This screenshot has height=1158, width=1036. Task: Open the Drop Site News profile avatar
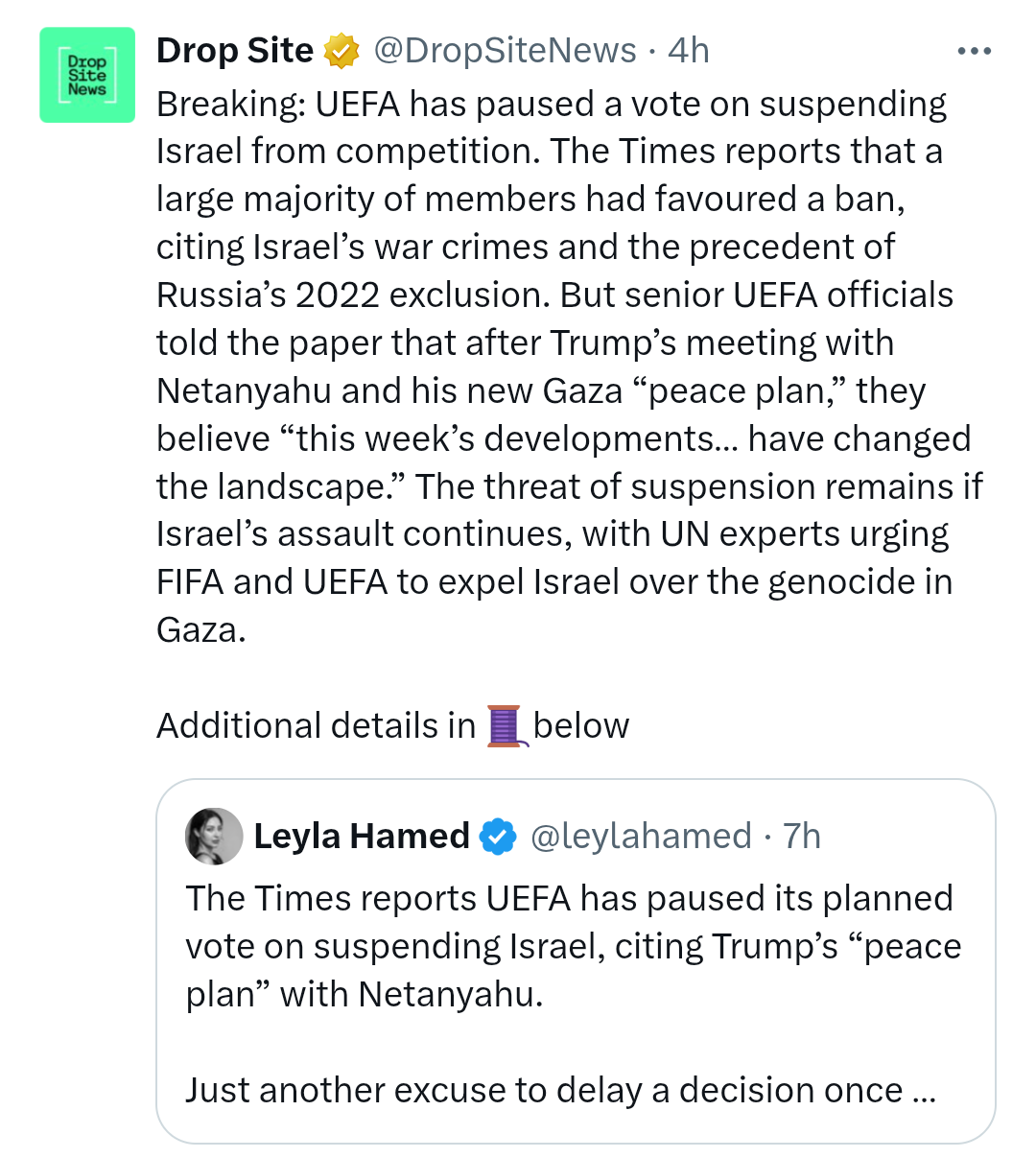pyautogui.click(x=87, y=75)
